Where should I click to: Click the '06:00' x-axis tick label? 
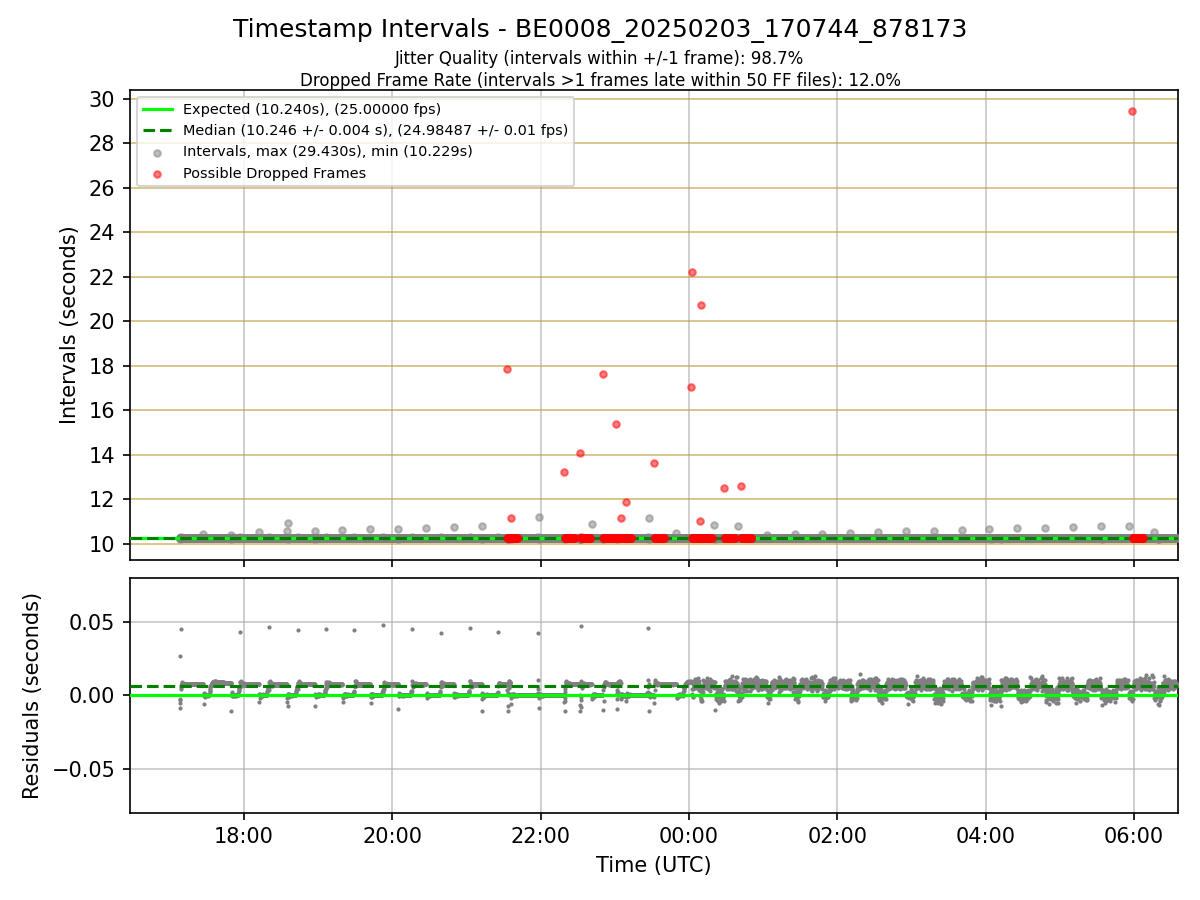(x=1134, y=835)
